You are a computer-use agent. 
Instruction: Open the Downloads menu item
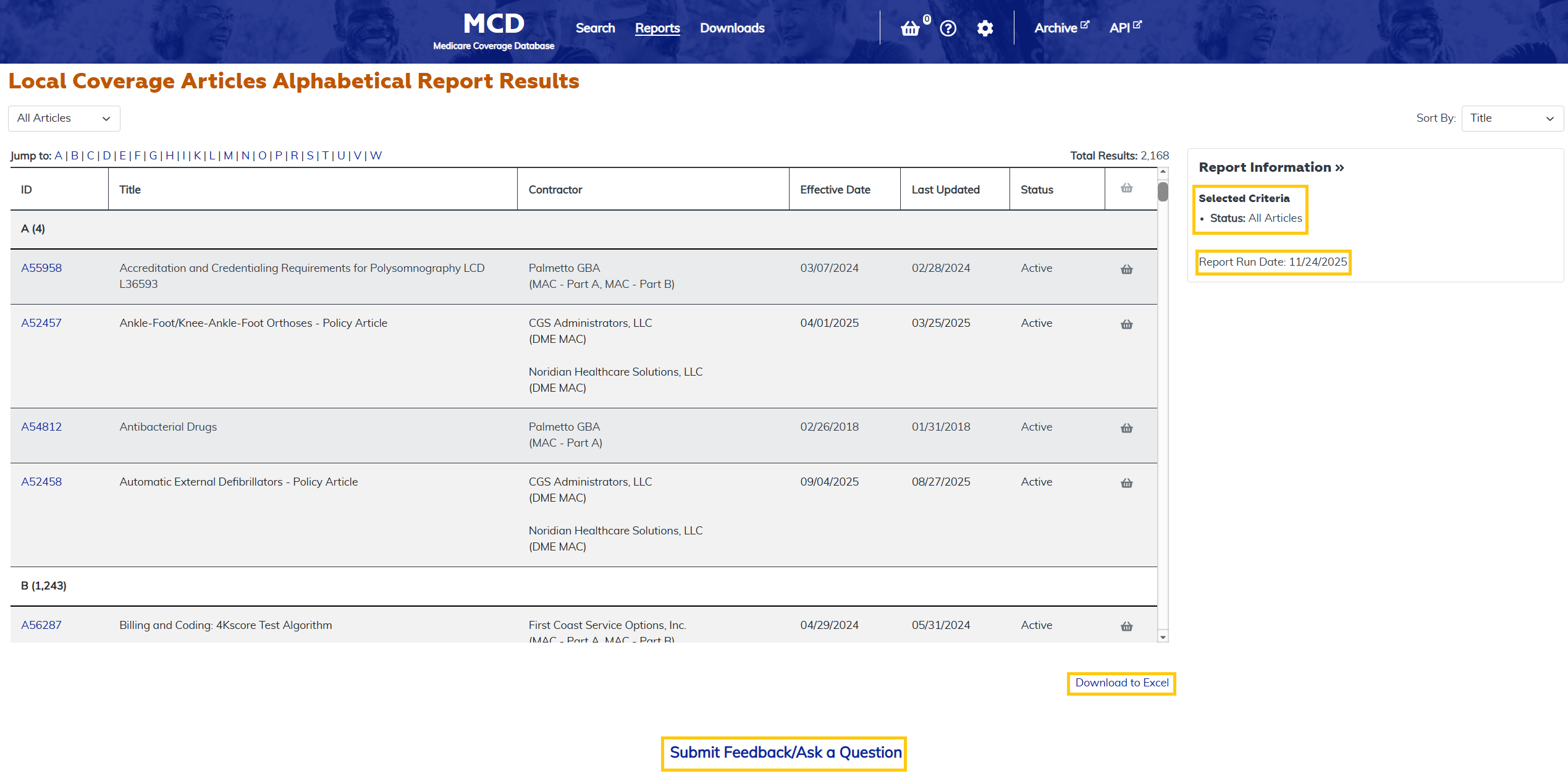click(731, 28)
